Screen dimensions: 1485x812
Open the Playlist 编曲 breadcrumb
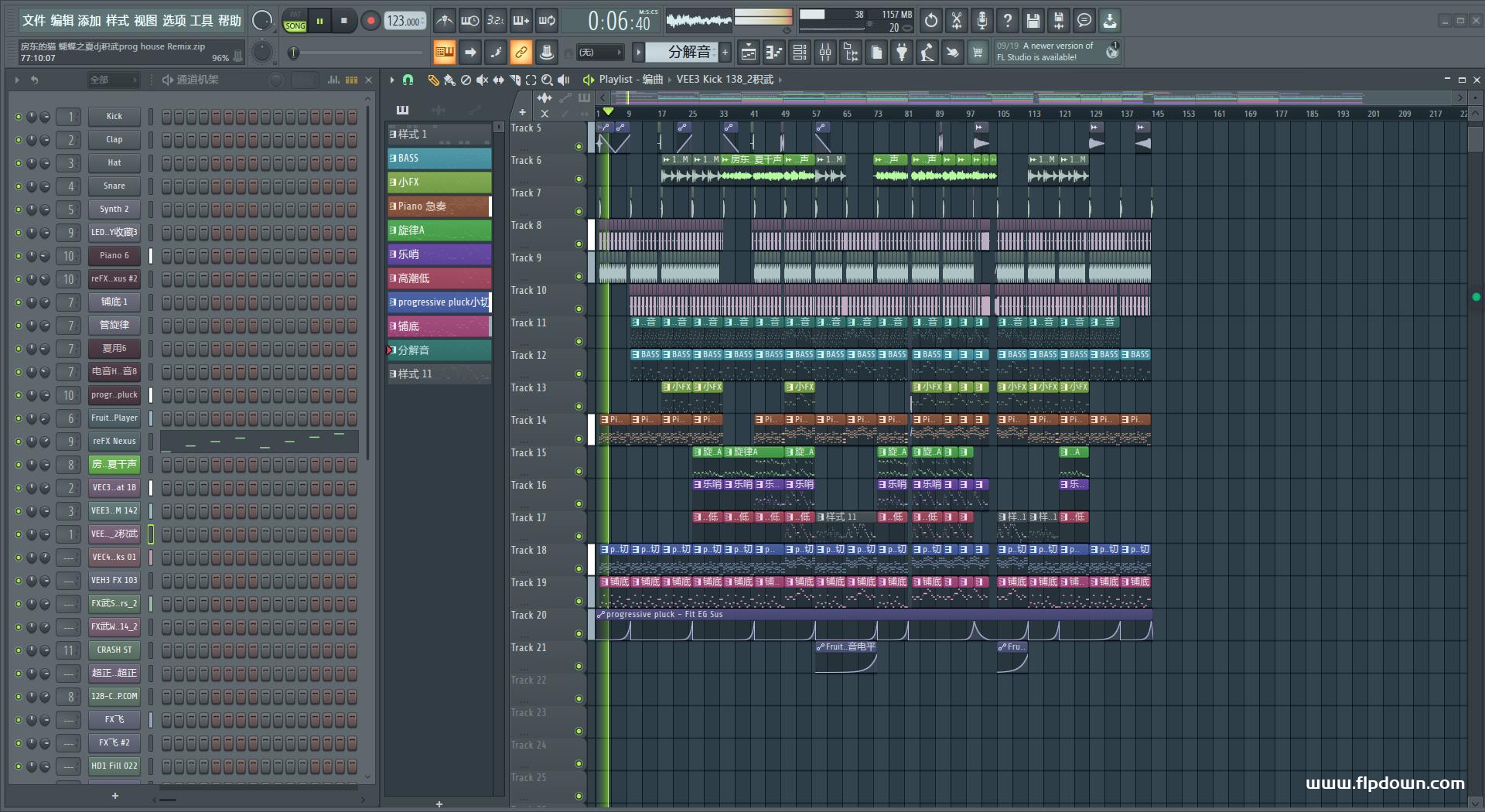(631, 79)
